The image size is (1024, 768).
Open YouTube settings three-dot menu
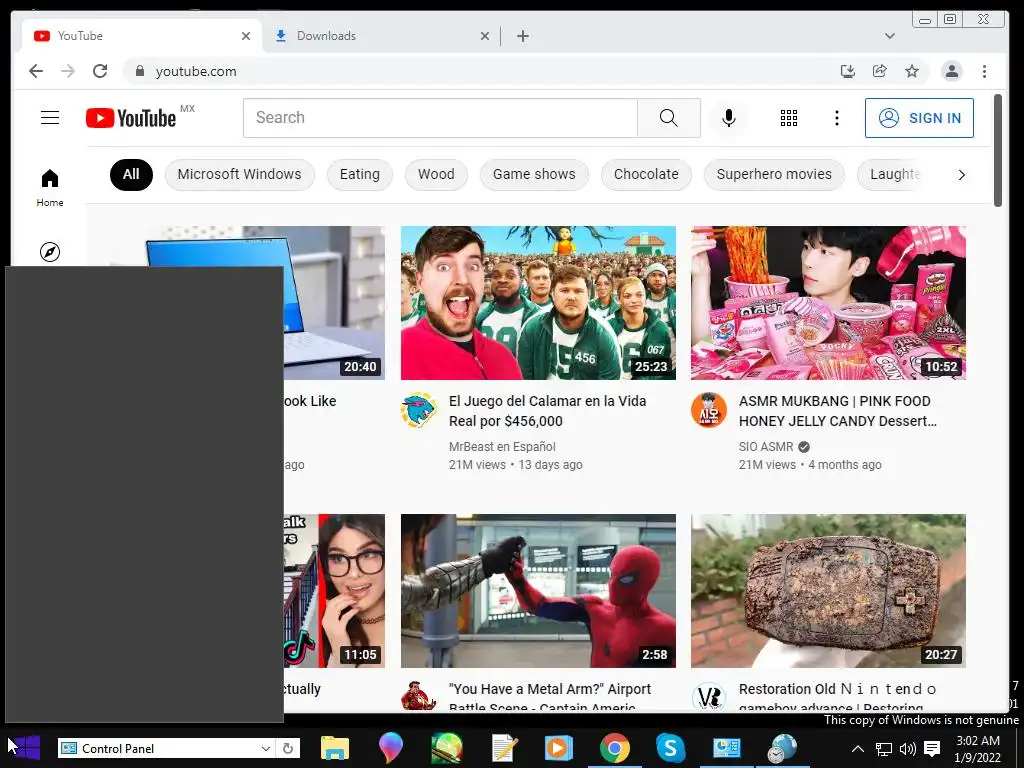[x=837, y=118]
